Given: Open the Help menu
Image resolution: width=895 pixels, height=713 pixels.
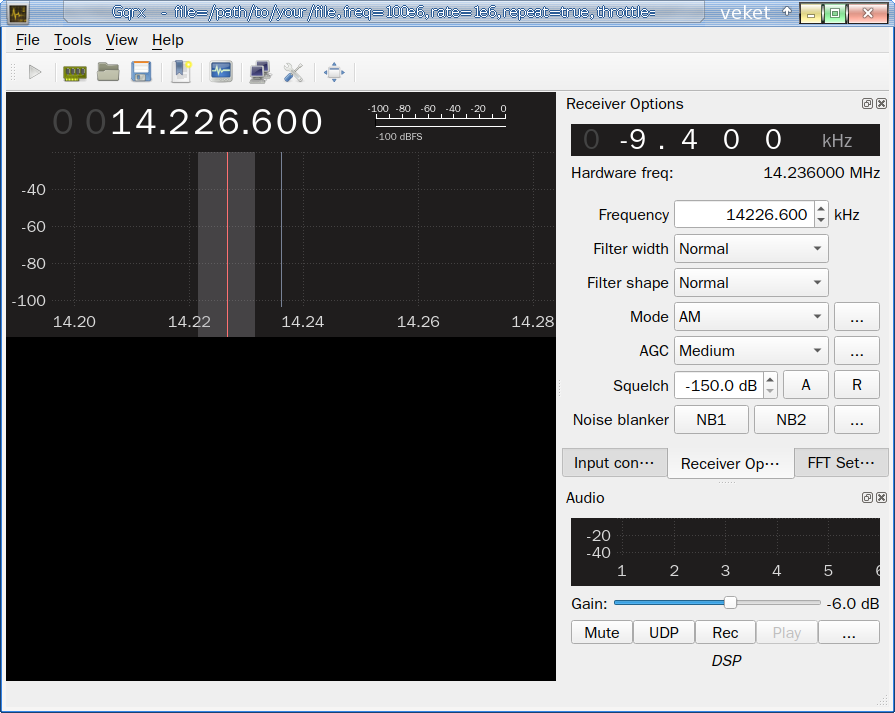Looking at the screenshot, I should tap(168, 40).
